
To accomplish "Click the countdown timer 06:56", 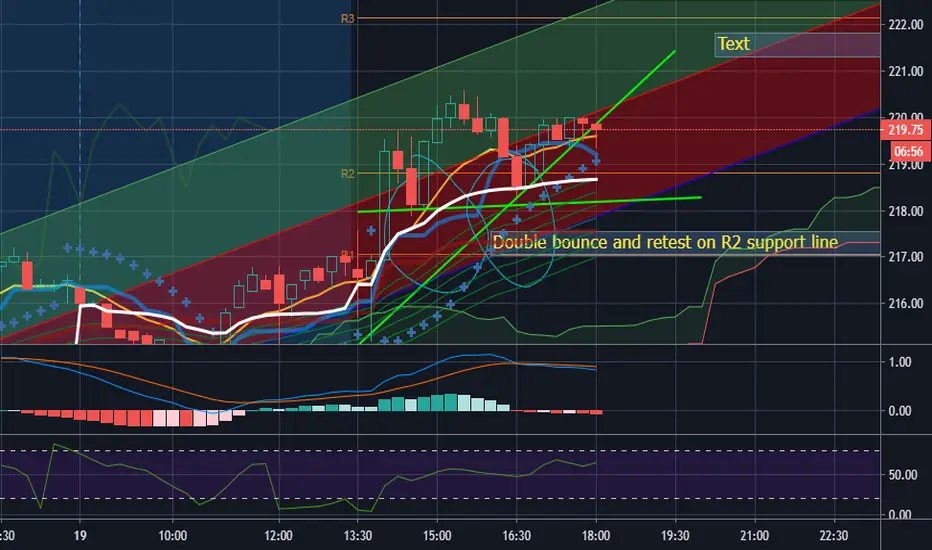I will click(909, 151).
